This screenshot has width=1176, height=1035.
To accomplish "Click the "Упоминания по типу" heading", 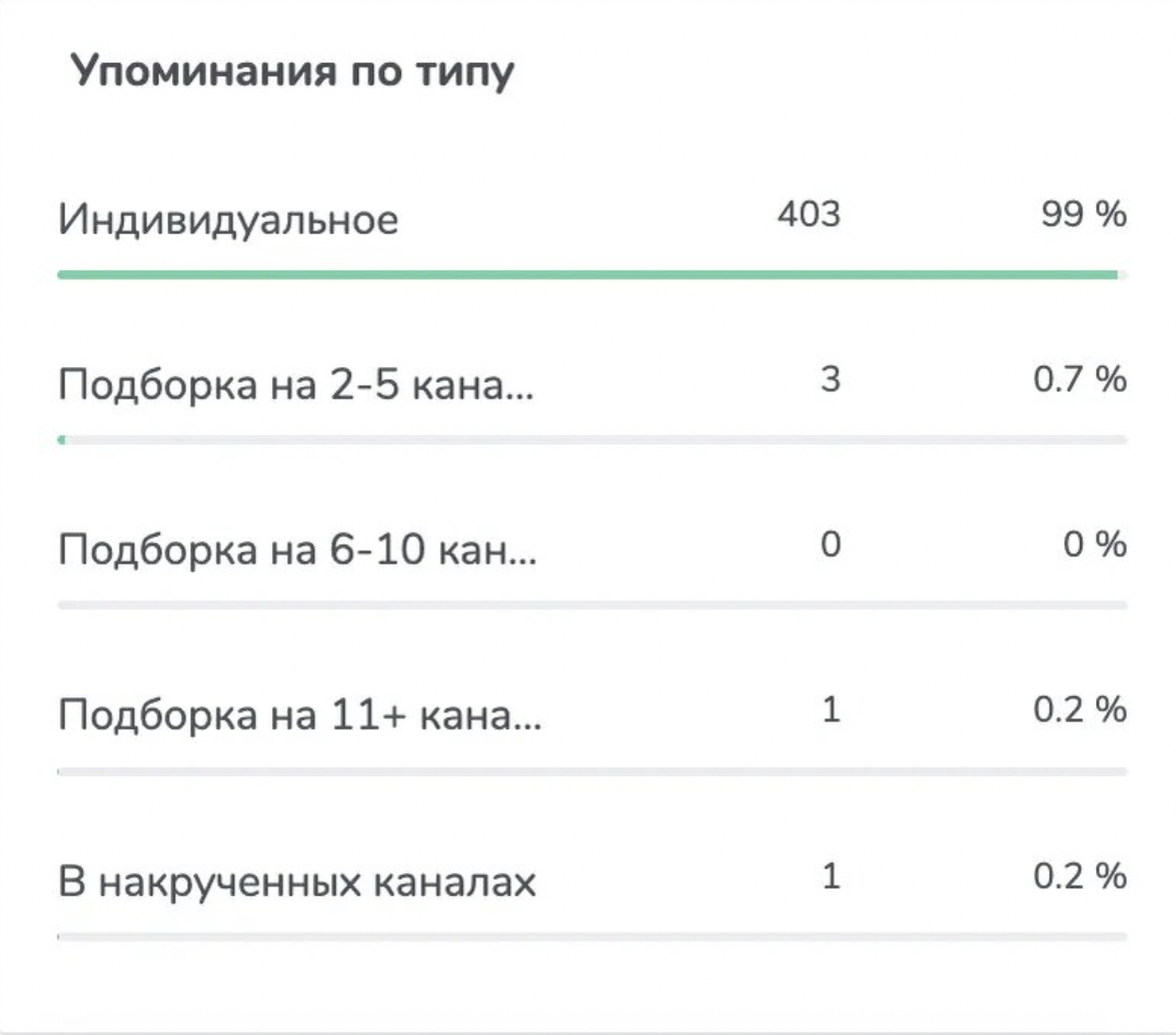I will pyautogui.click(x=293, y=72).
